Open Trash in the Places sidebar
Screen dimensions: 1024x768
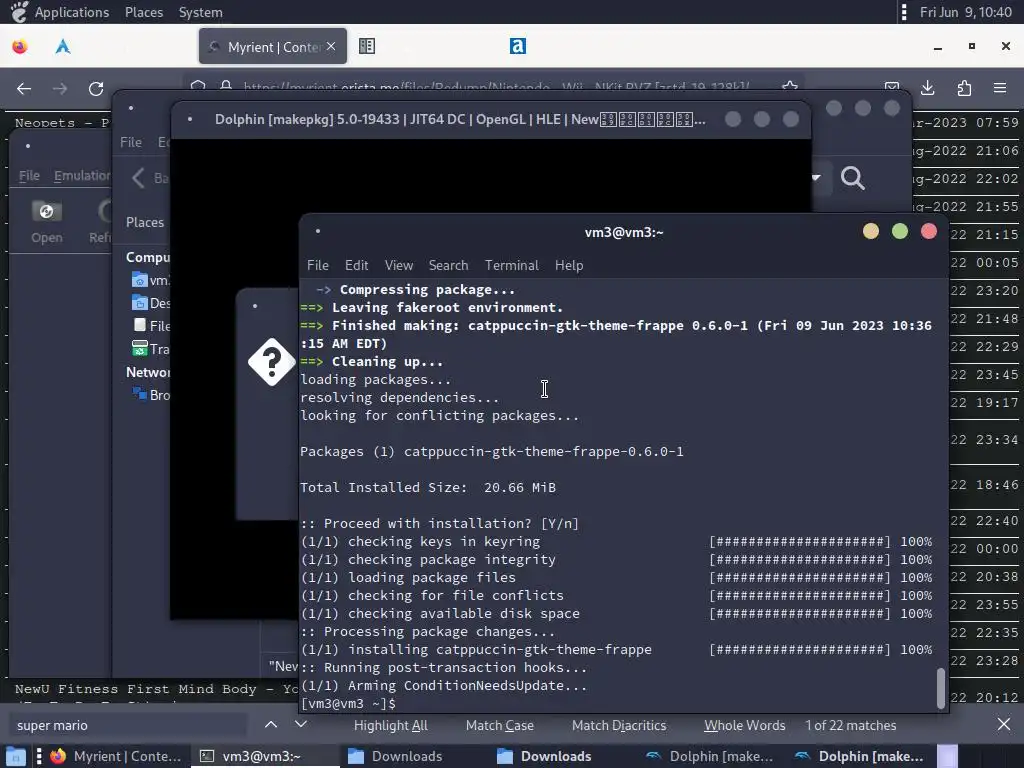tap(151, 349)
